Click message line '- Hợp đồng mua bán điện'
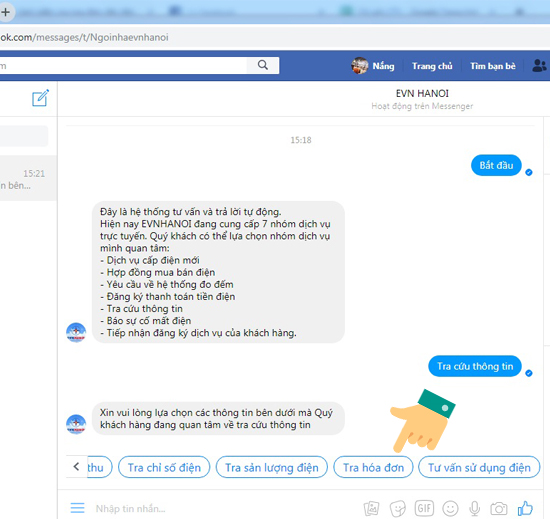The height and width of the screenshot is (519, 550). tap(157, 272)
